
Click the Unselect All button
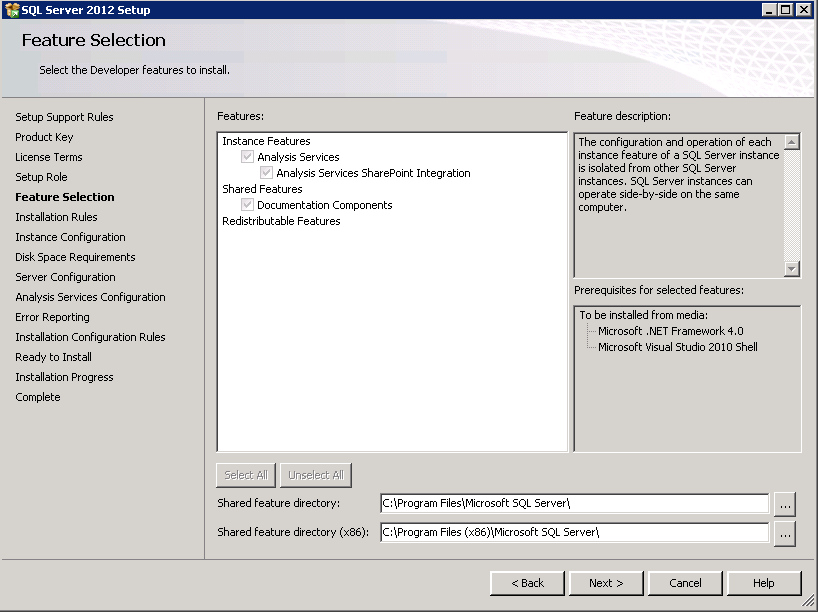pyautogui.click(x=316, y=475)
